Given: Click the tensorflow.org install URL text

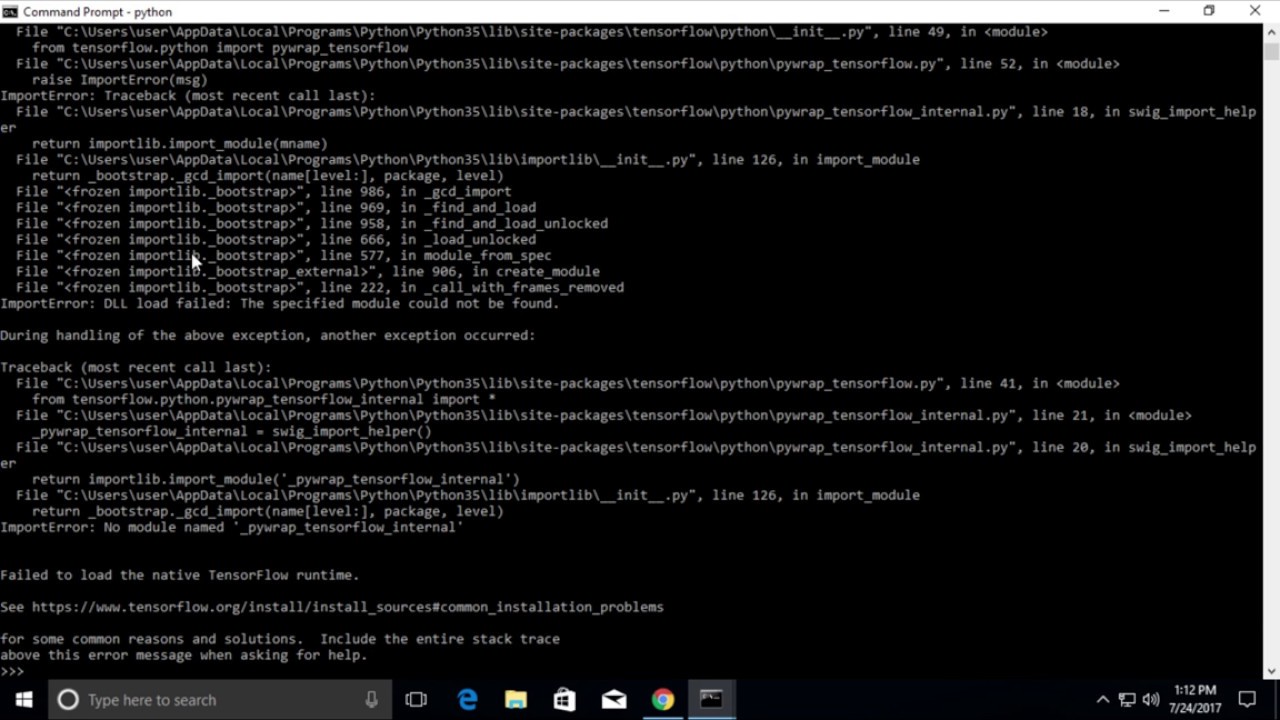Looking at the screenshot, I should coord(348,607).
